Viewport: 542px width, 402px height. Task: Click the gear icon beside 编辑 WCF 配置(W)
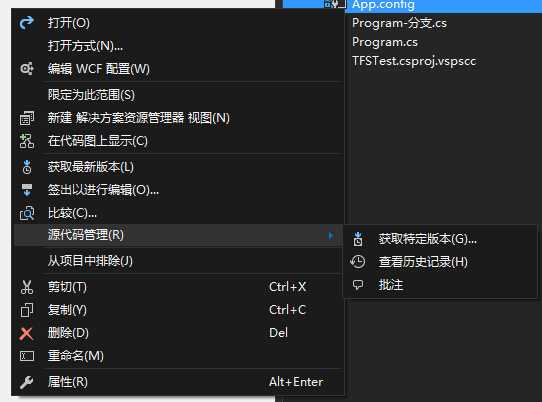[27, 69]
